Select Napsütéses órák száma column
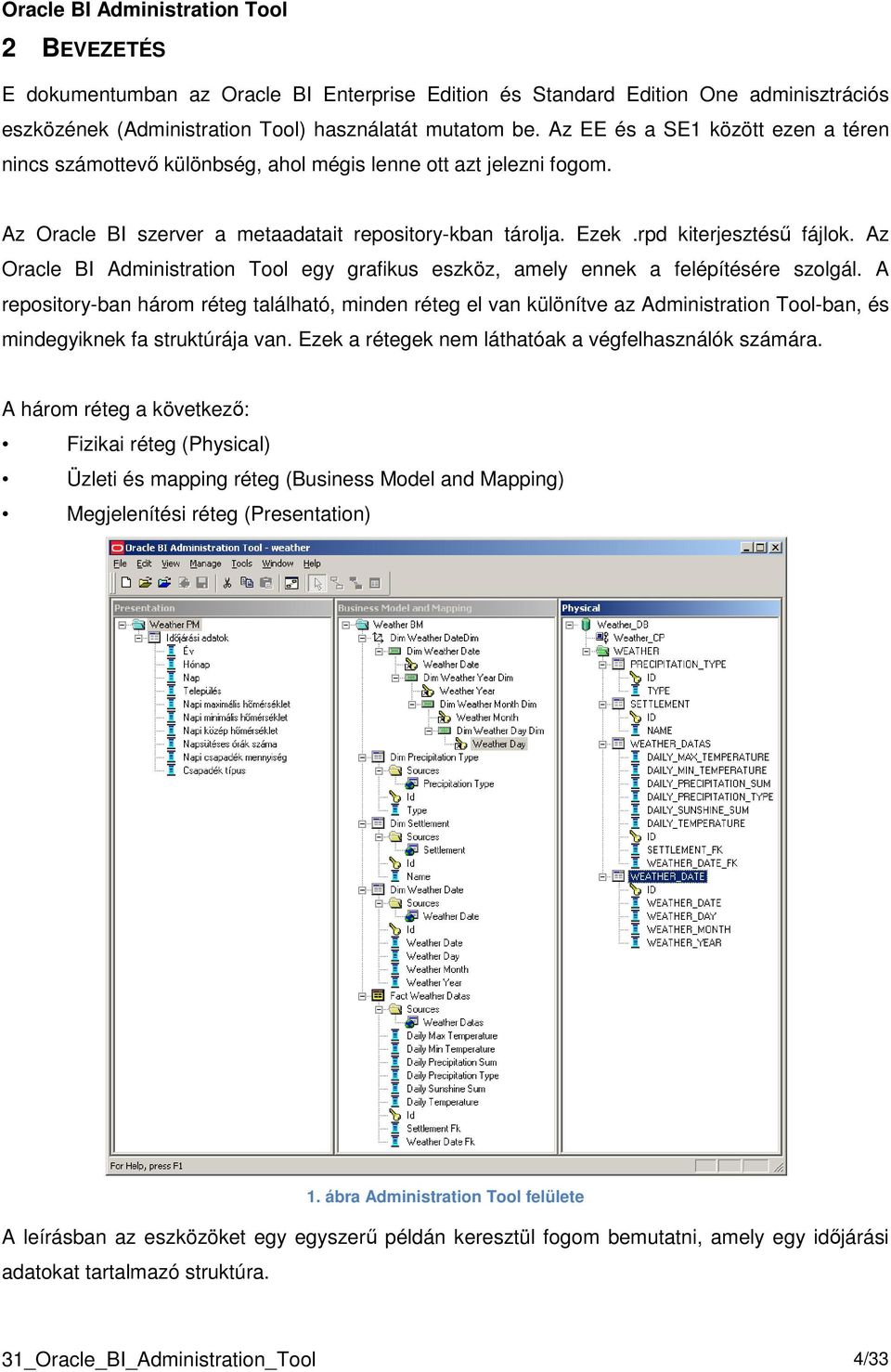Viewport: 891px width, 1372px height. pyautogui.click(x=229, y=744)
